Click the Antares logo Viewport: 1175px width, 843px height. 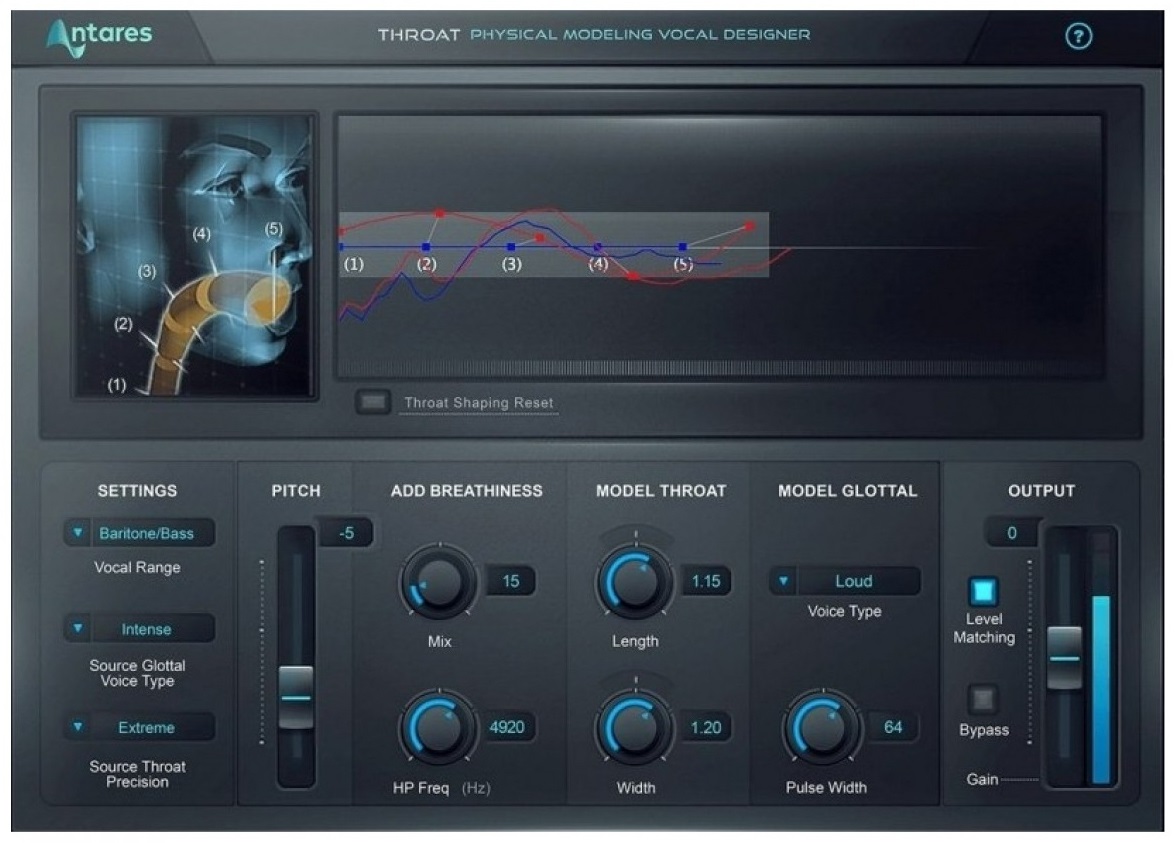(x=99, y=37)
